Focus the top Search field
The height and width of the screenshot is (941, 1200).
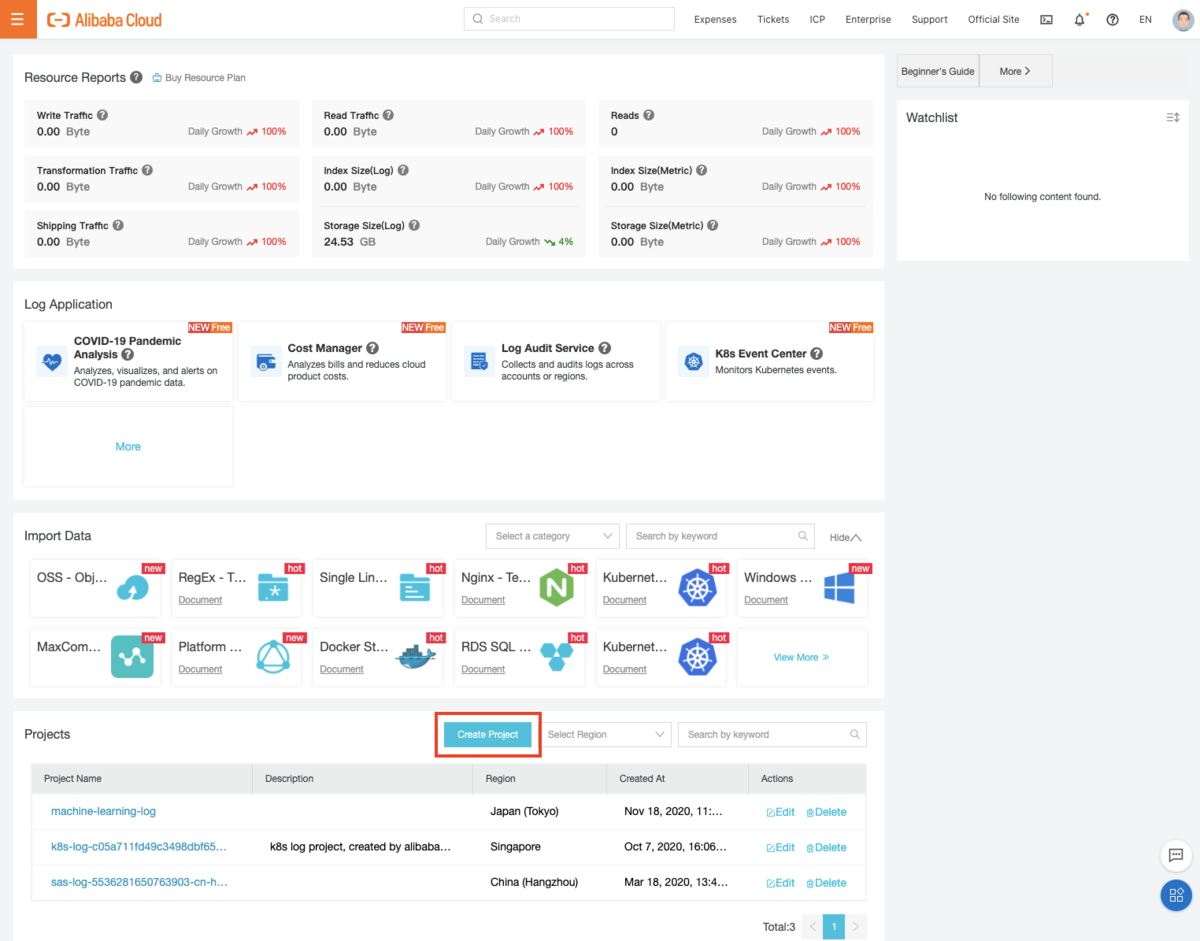pyautogui.click(x=569, y=18)
